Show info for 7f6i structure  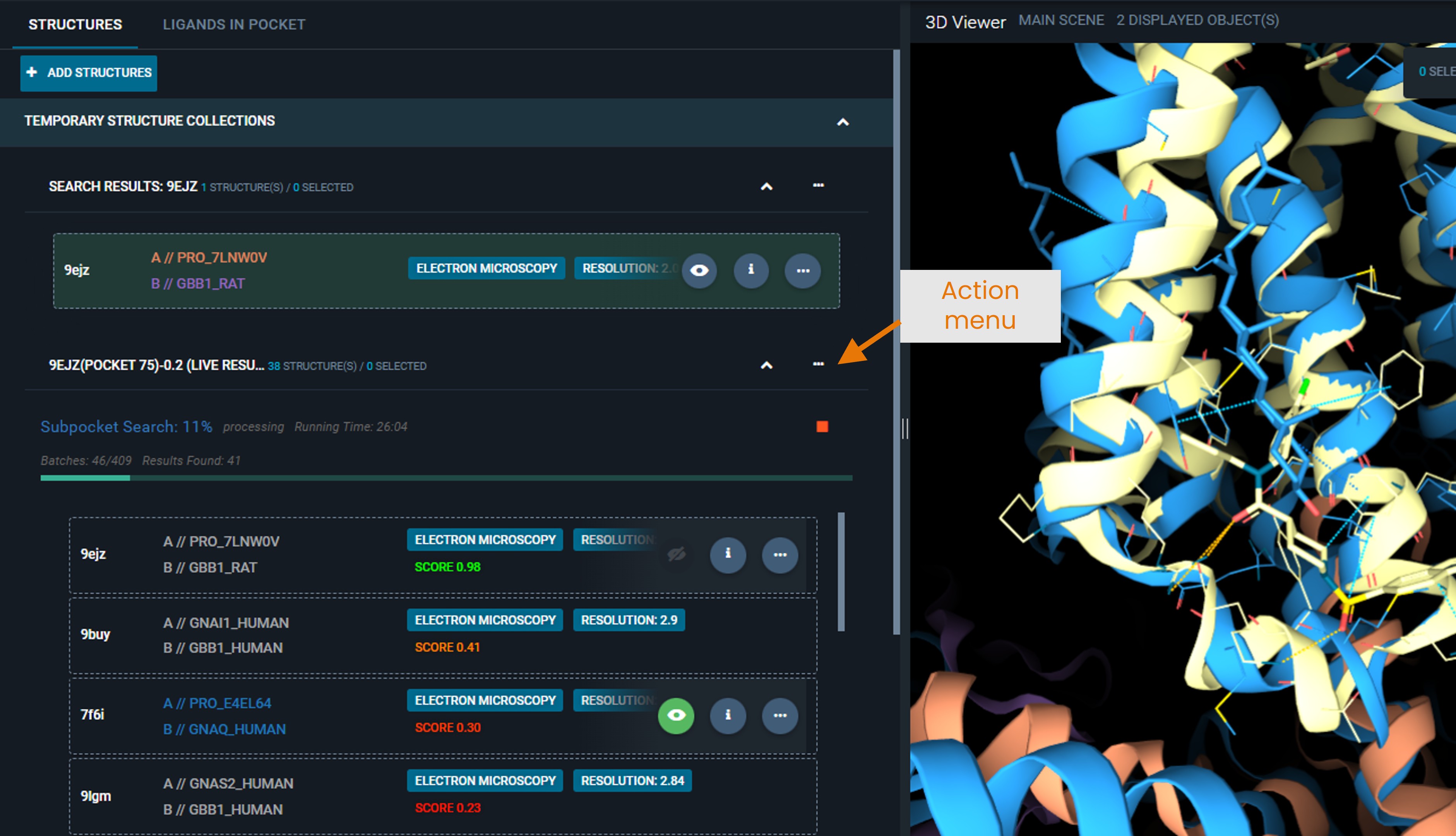[x=728, y=716]
